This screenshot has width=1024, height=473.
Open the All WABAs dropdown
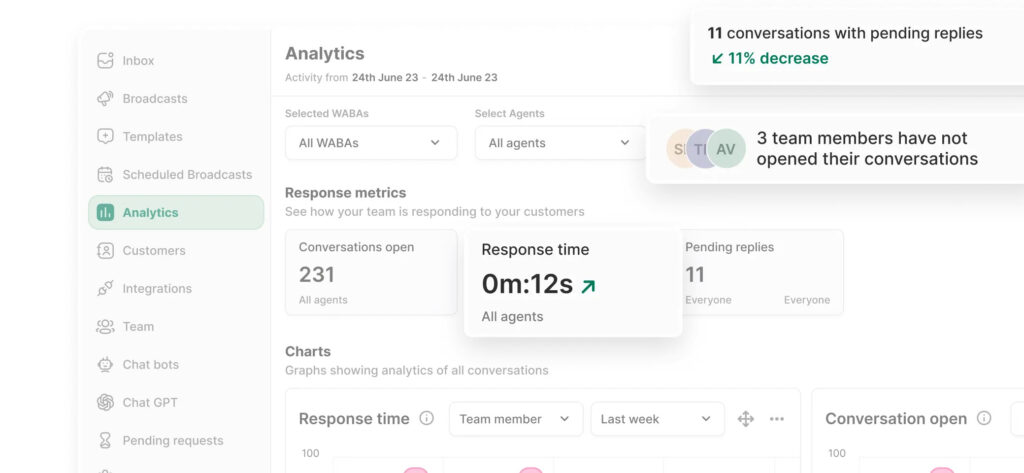[x=370, y=143]
